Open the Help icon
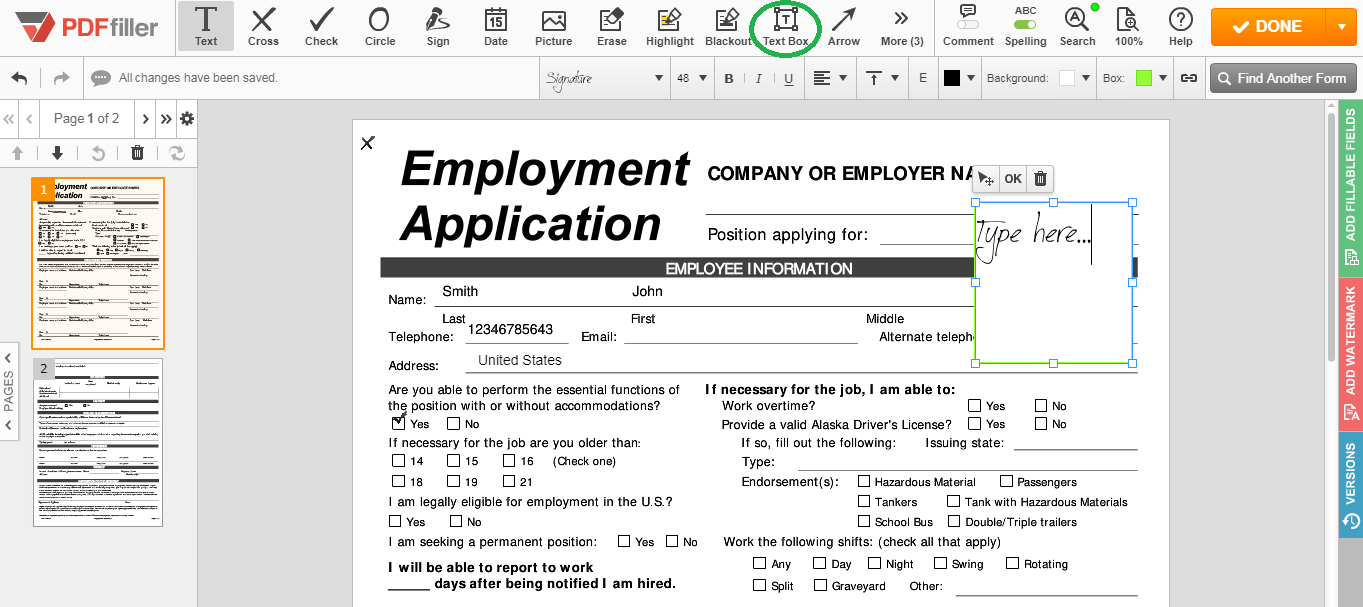The width and height of the screenshot is (1363, 607). [1180, 27]
